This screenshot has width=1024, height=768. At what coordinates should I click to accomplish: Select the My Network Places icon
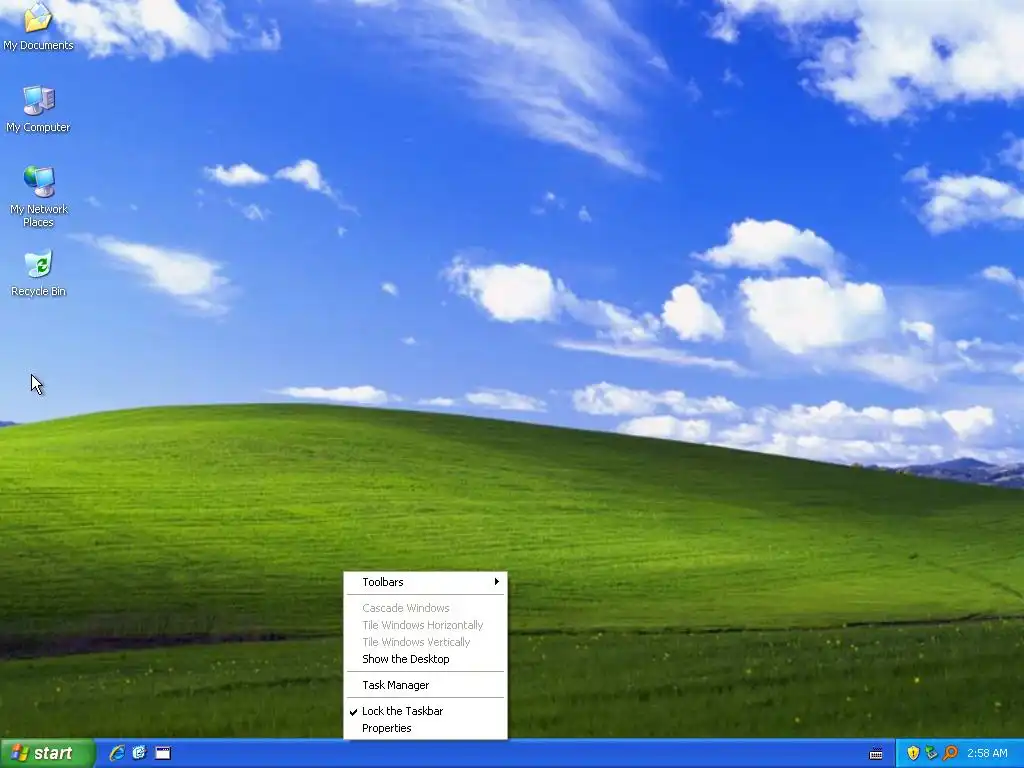tap(39, 196)
